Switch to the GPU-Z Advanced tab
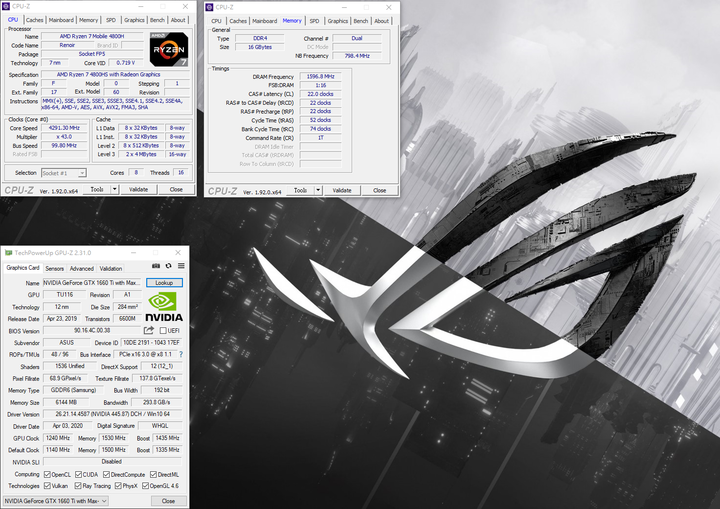 point(82,268)
